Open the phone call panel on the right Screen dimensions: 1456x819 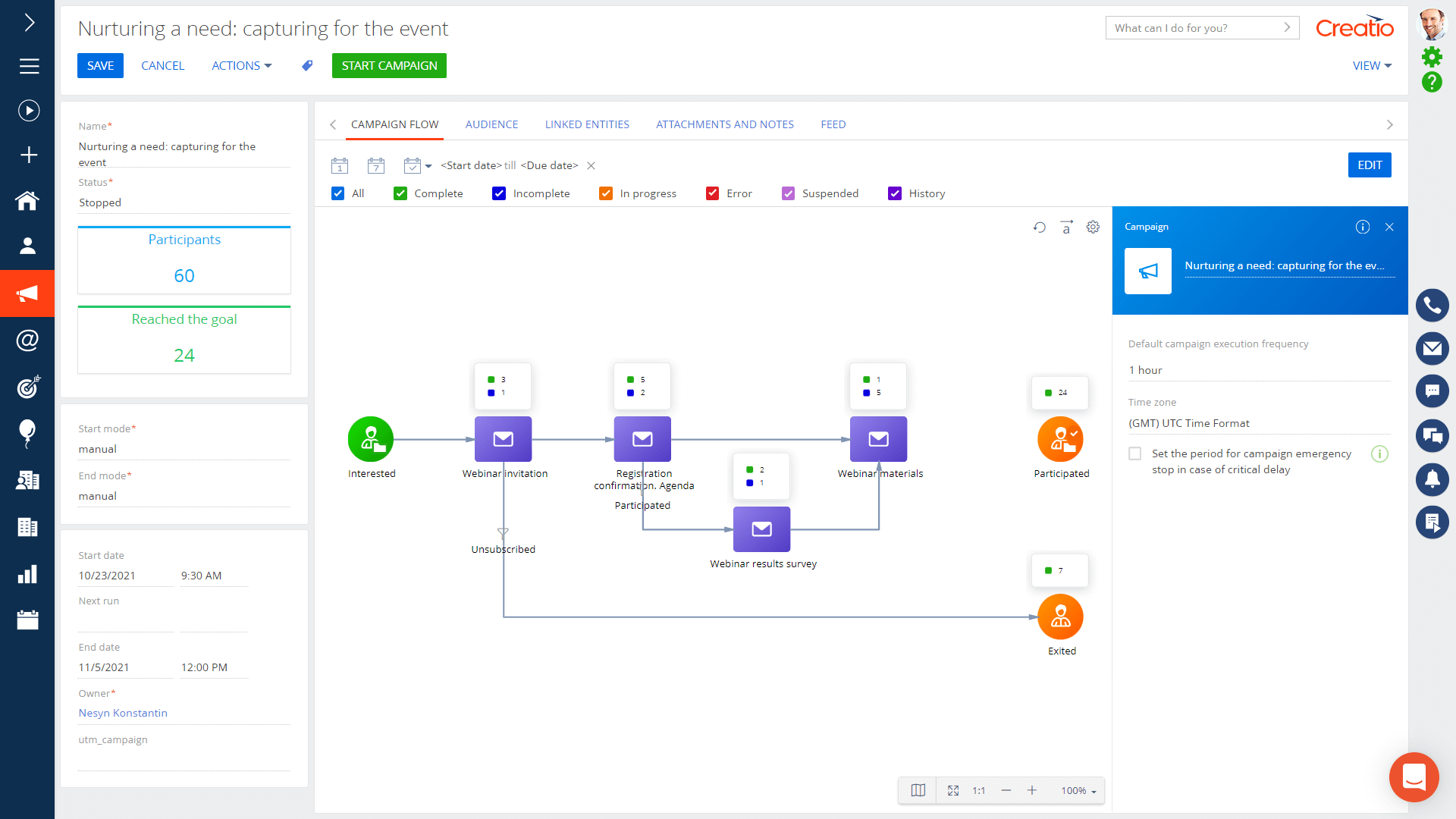point(1432,305)
